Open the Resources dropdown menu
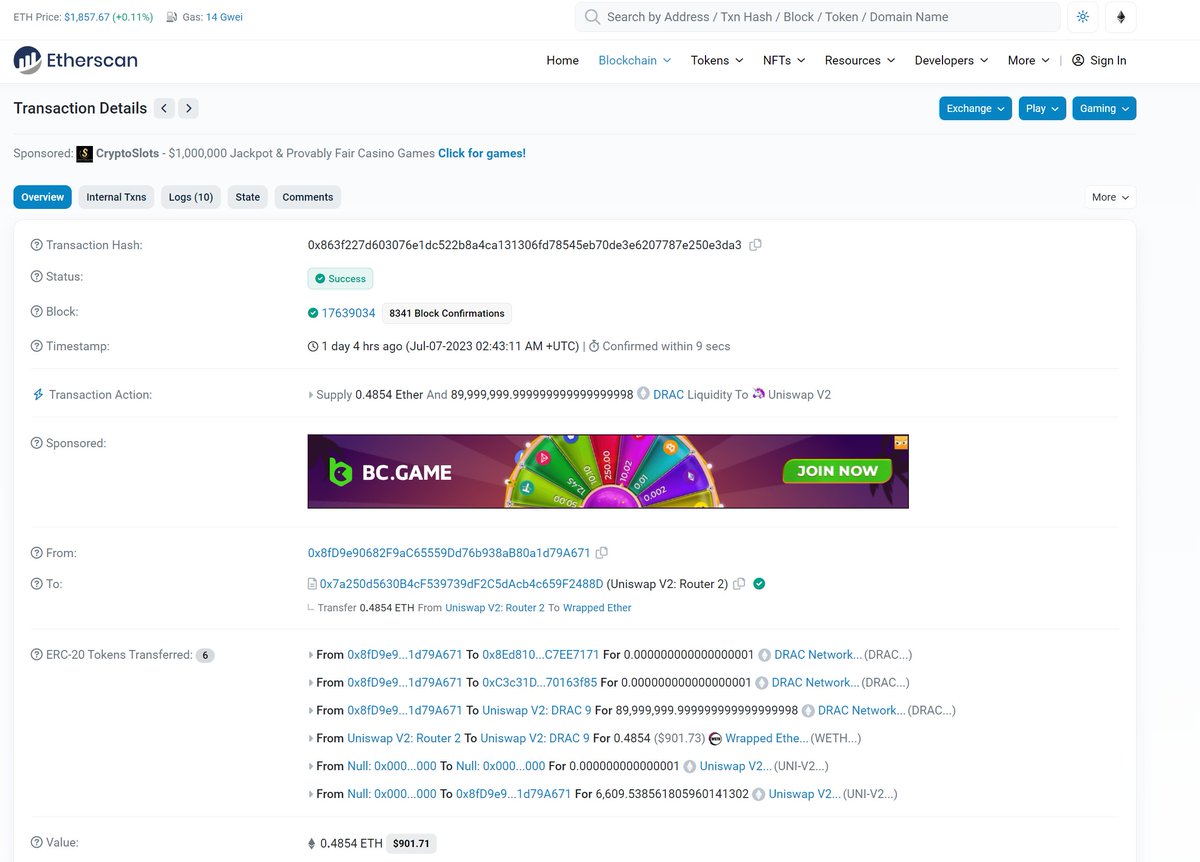 (860, 60)
